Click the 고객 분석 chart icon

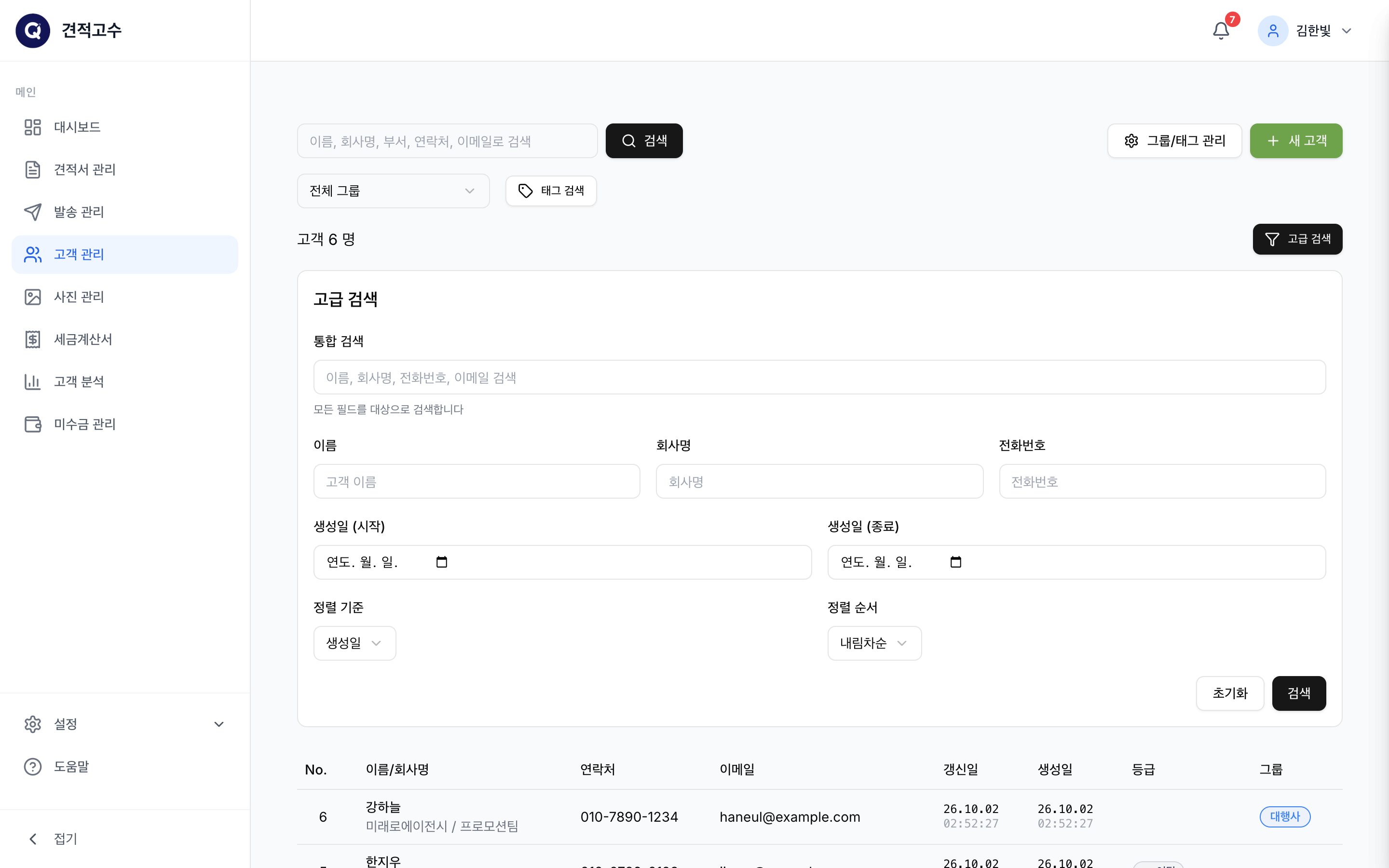point(33,382)
